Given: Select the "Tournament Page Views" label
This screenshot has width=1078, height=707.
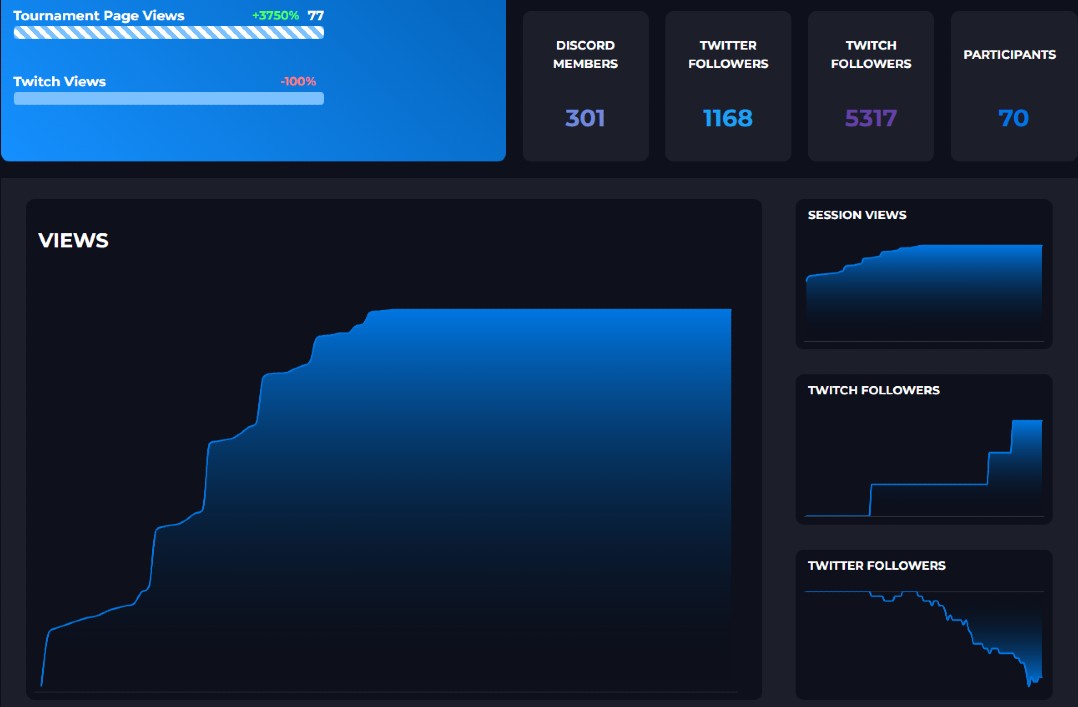Looking at the screenshot, I should (99, 15).
